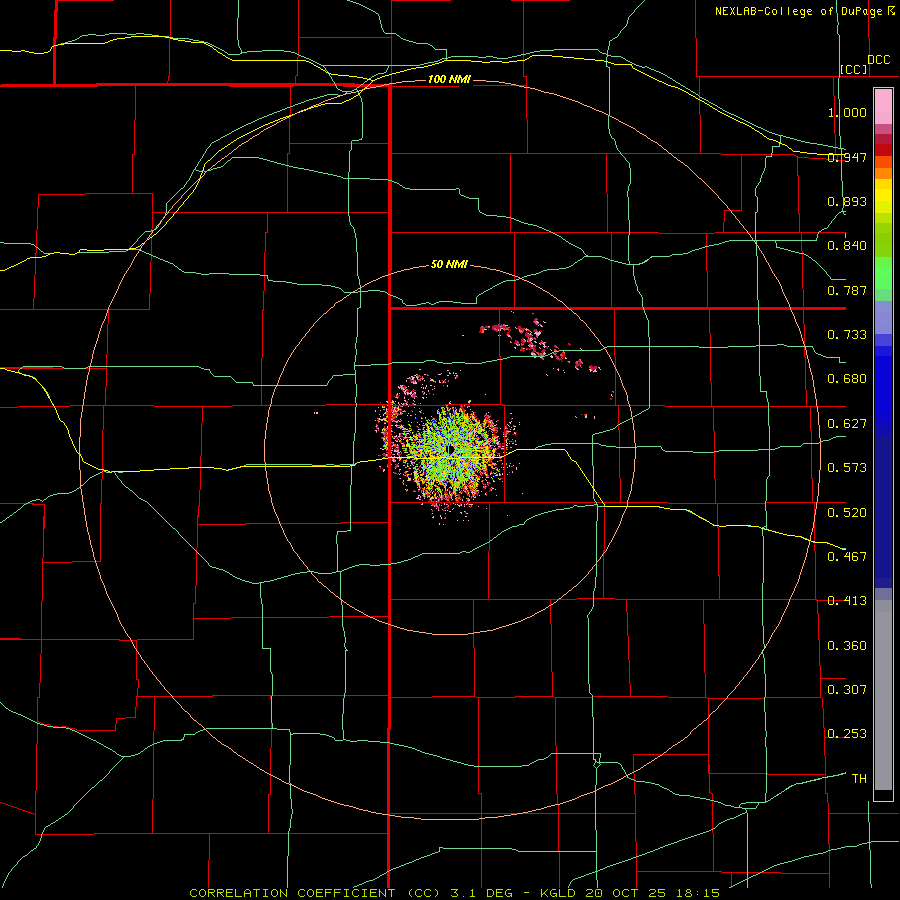Screen dimensions: 900x900
Task: Click the 0.627 scale value
Action: click(847, 424)
